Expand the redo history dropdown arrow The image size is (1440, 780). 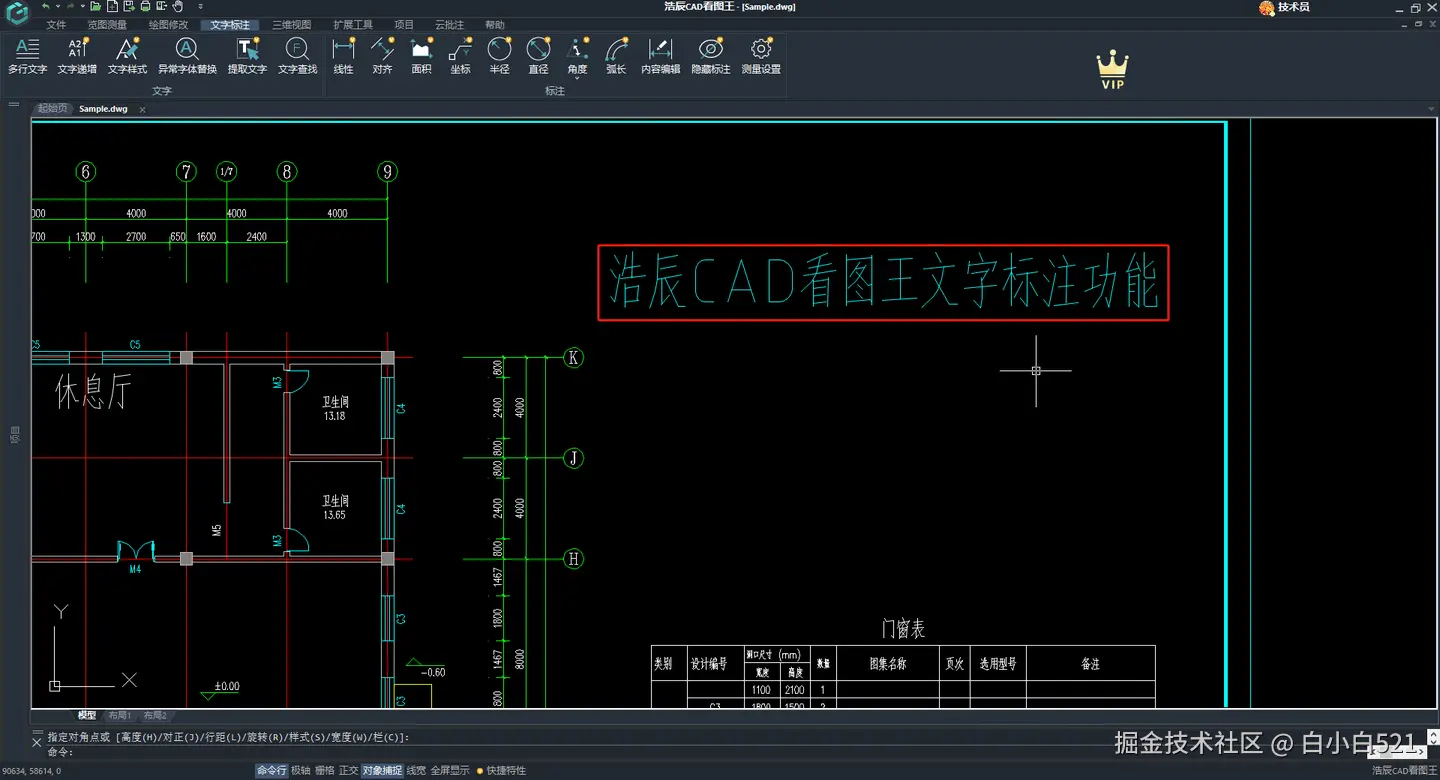[82, 6]
